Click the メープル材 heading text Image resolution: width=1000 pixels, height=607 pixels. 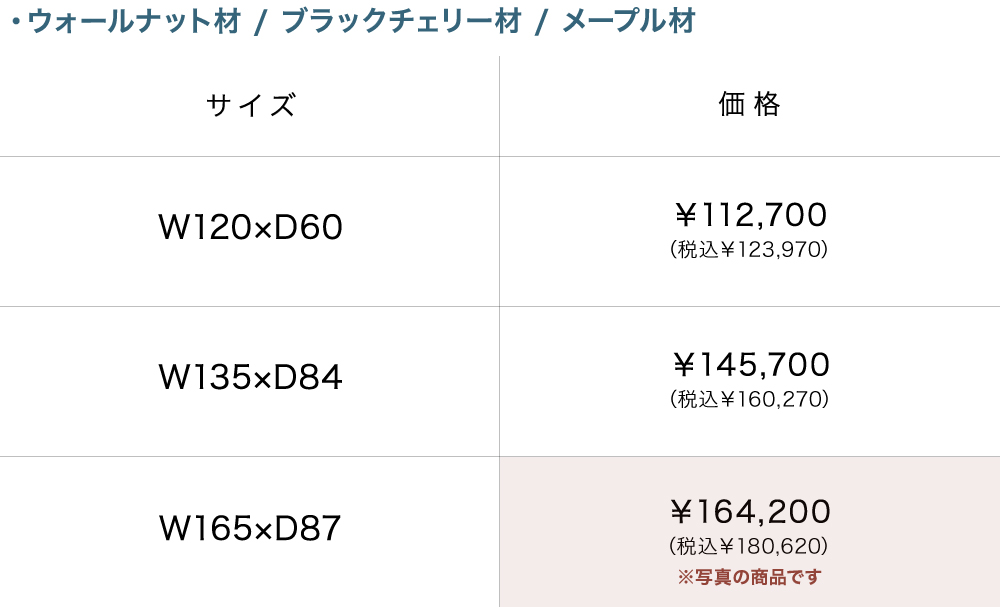coord(629,22)
